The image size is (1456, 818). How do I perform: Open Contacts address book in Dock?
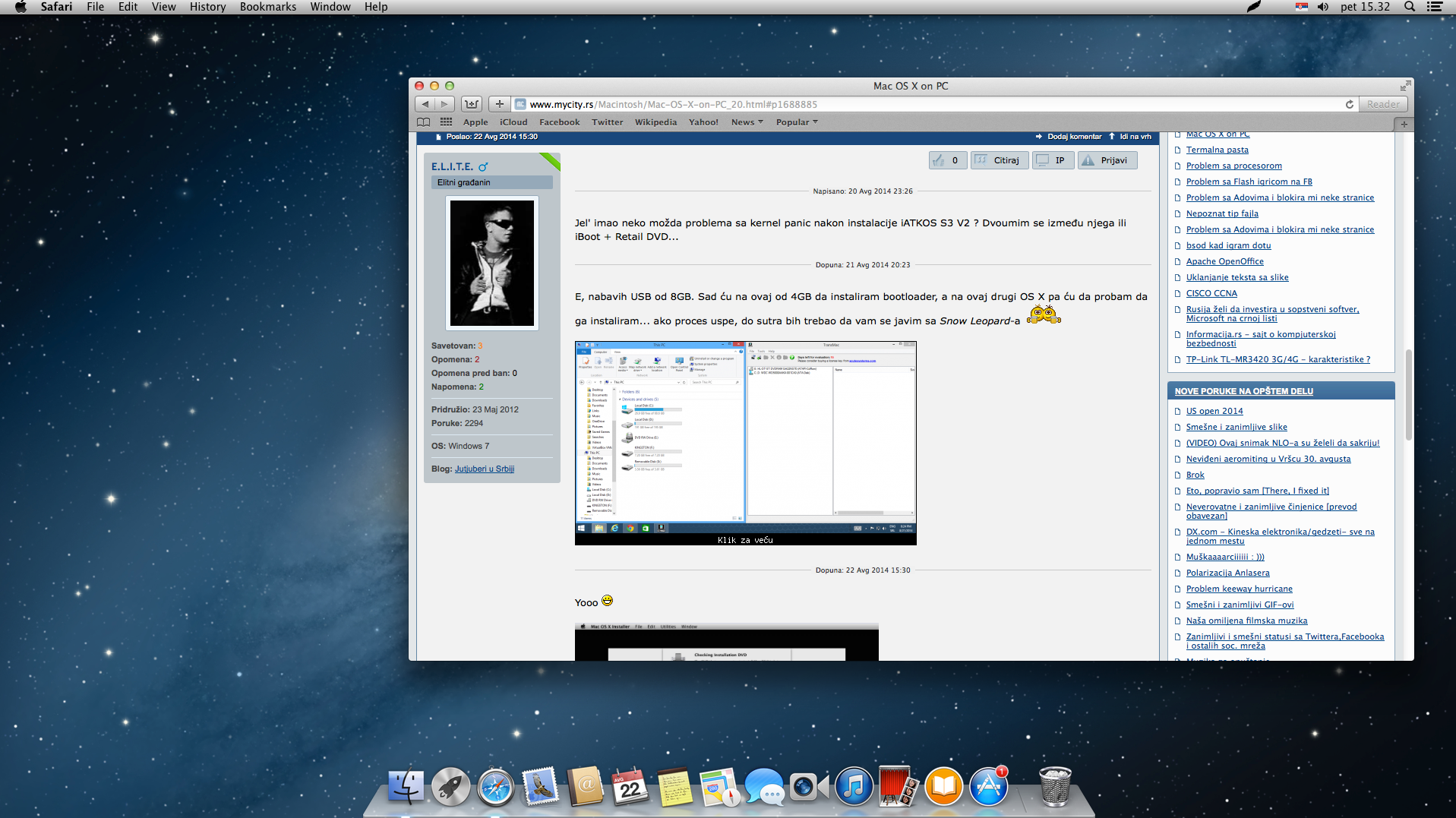coord(585,786)
